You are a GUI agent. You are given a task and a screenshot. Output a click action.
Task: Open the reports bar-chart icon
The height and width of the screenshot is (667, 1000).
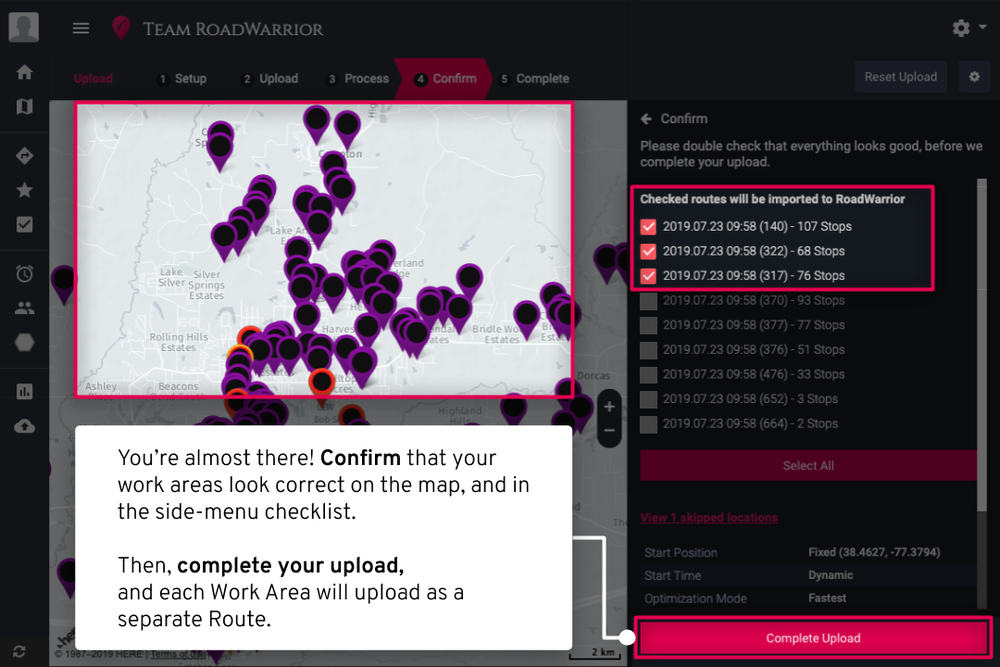24,392
